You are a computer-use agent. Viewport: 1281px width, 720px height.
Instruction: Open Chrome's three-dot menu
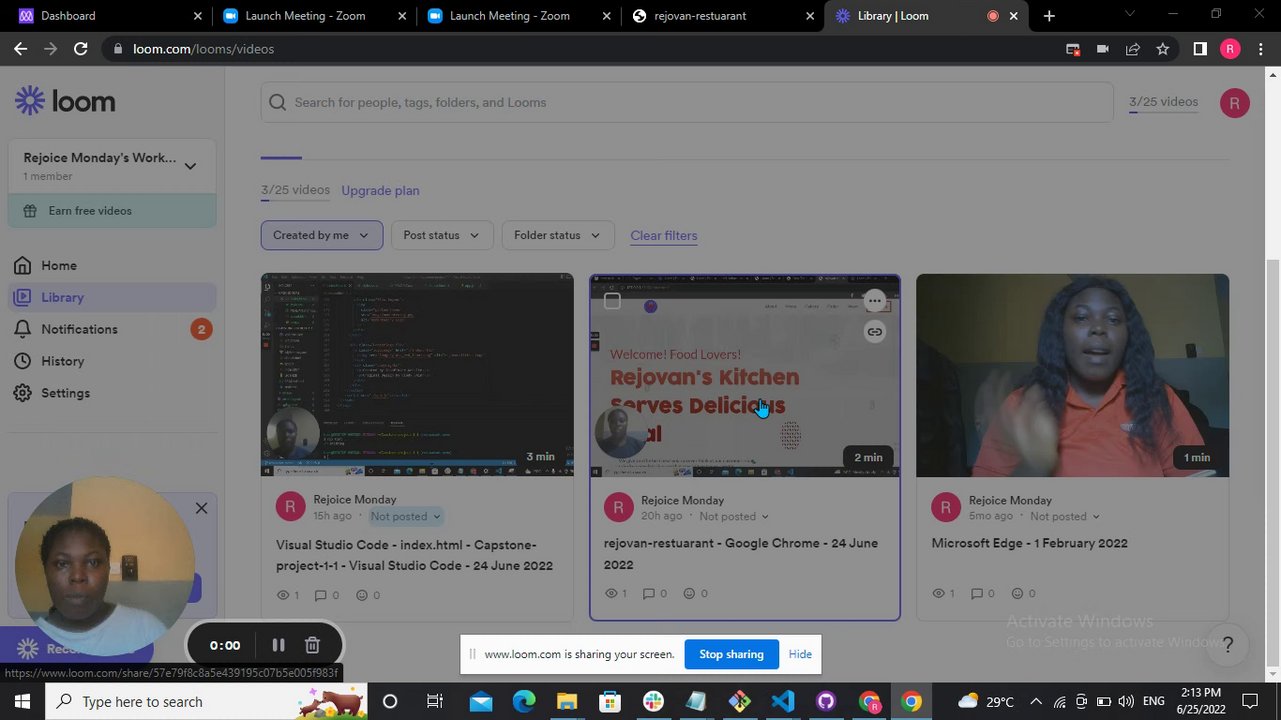coord(1259,49)
